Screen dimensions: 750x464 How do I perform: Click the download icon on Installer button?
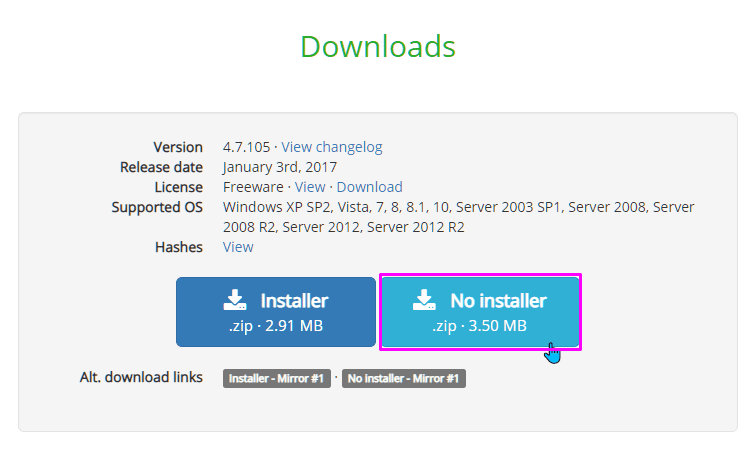(235, 300)
